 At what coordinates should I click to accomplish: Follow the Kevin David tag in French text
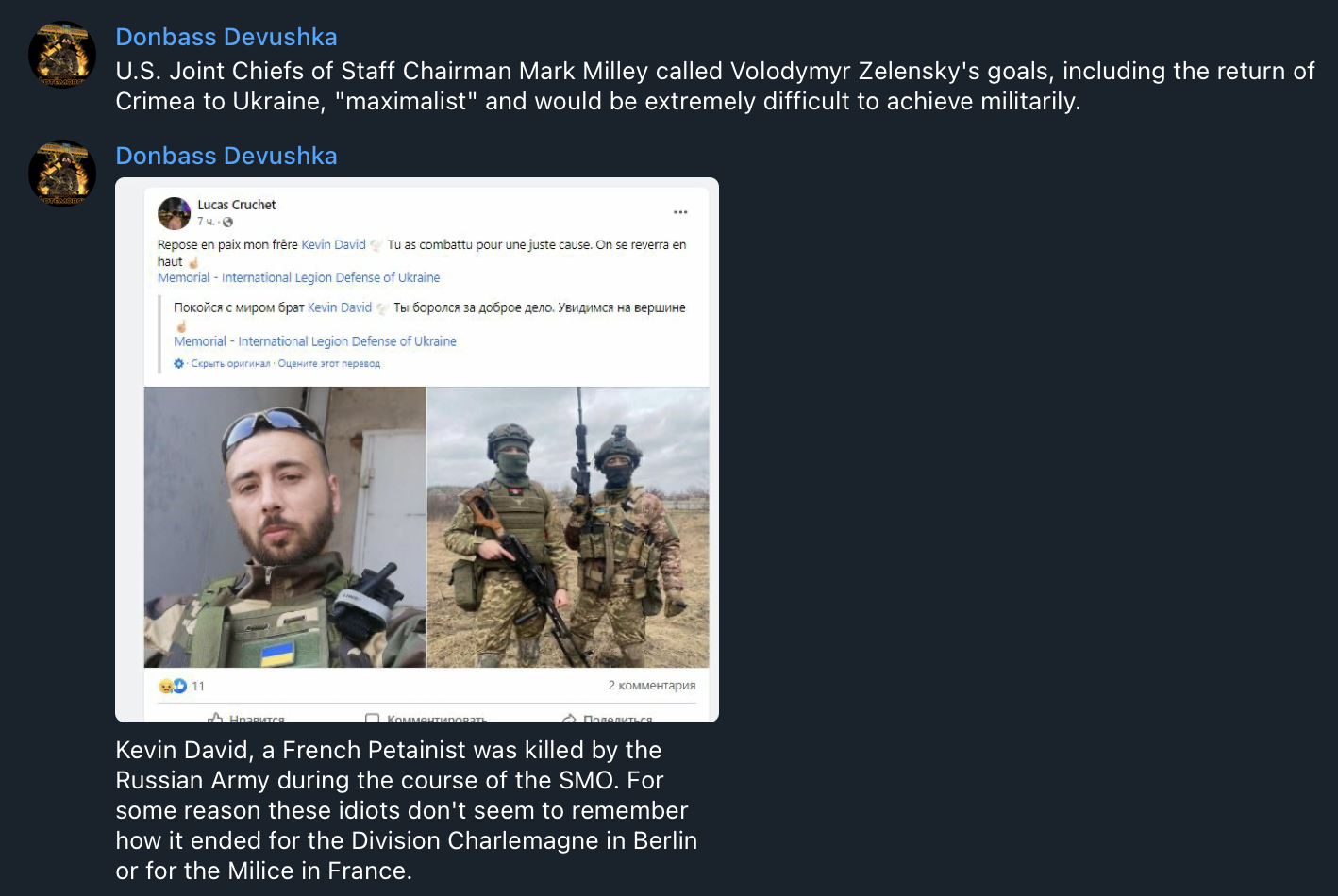[x=333, y=244]
